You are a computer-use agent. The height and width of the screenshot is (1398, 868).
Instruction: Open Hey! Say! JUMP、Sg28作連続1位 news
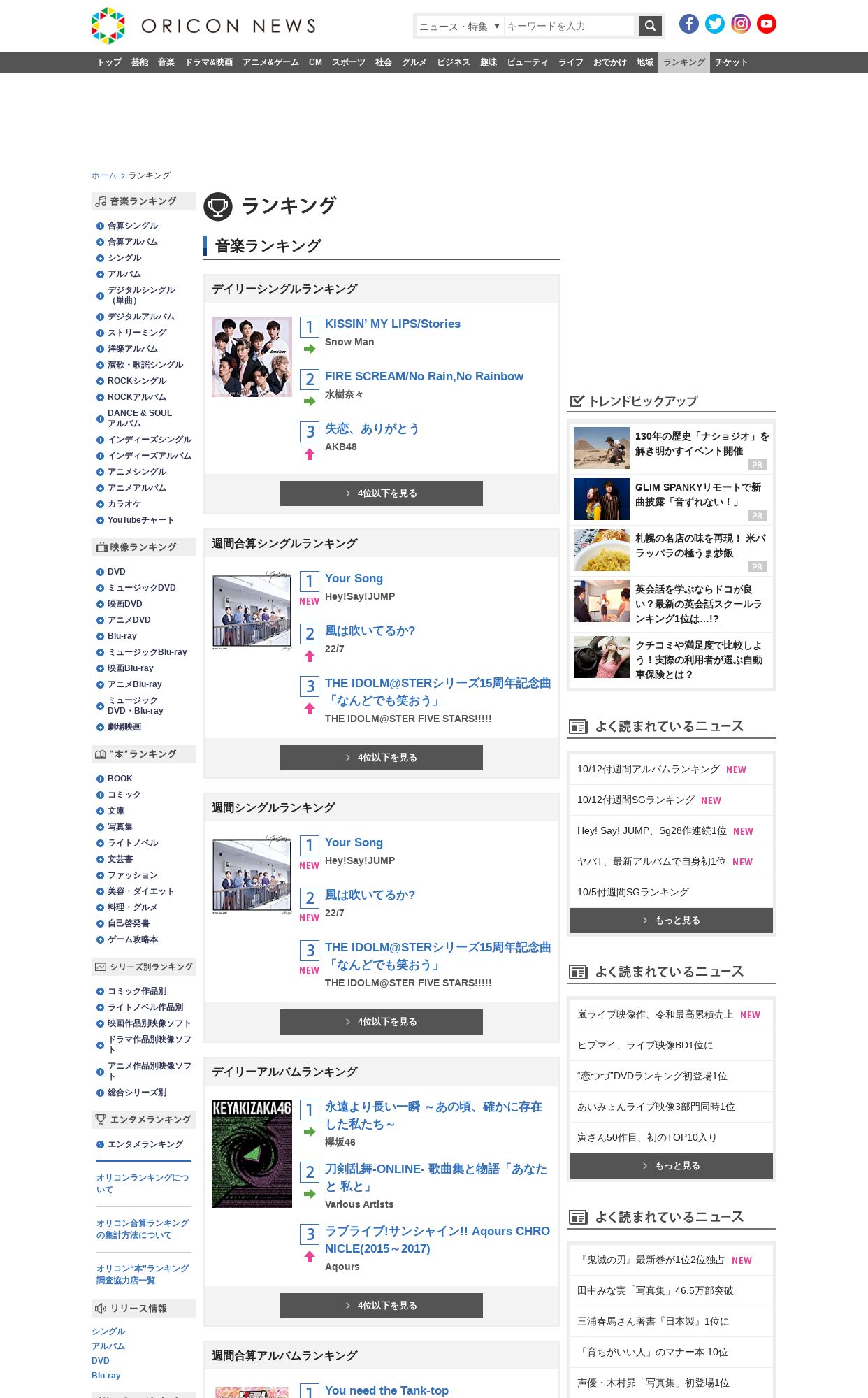point(652,830)
